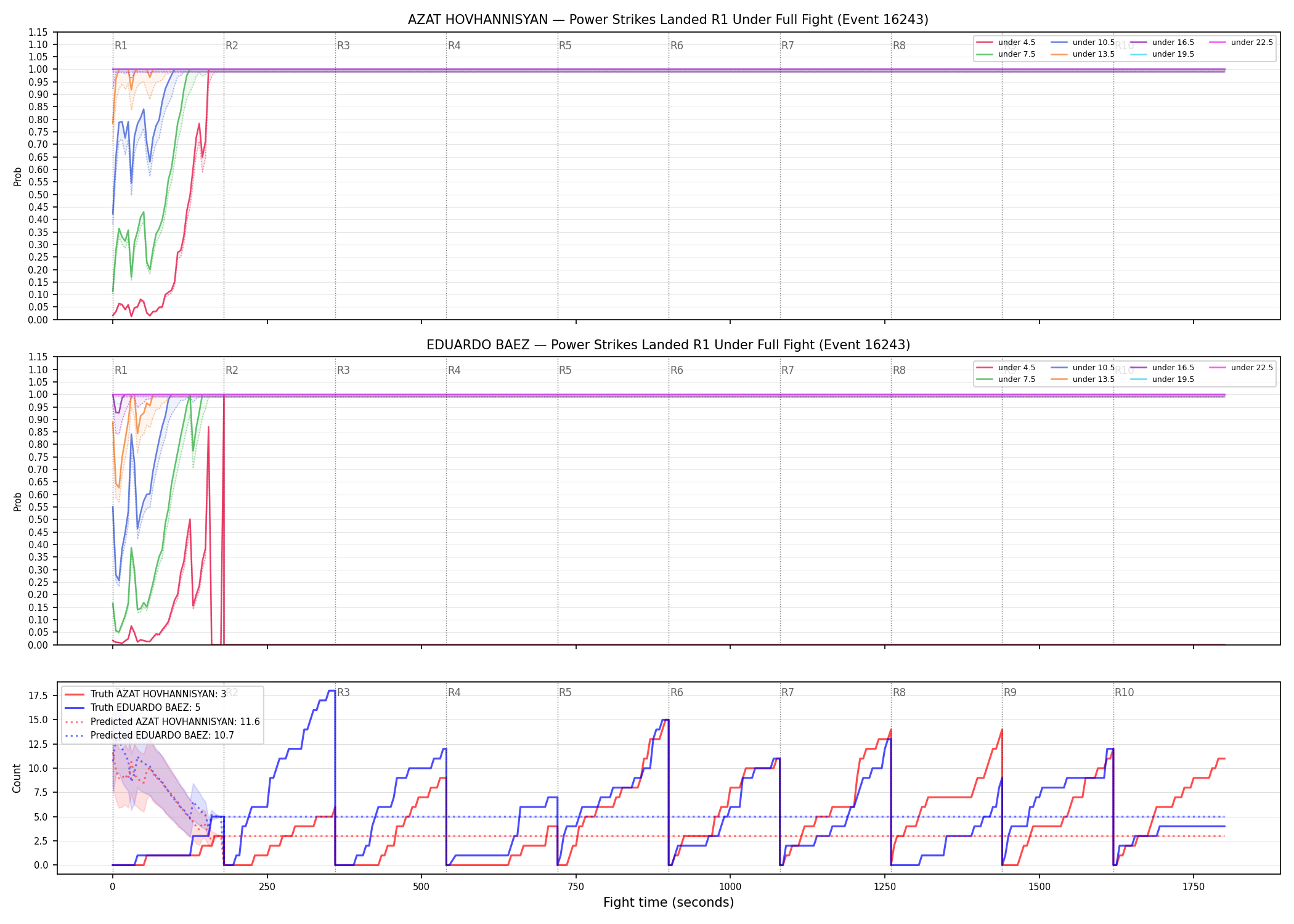Click the EDUARDO BAEZ chart title
1294x924 pixels.
pos(668,345)
